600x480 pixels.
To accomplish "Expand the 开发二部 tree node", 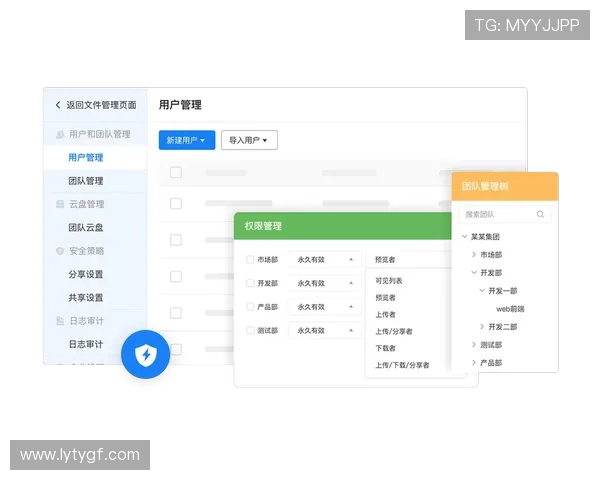I will 482,327.
